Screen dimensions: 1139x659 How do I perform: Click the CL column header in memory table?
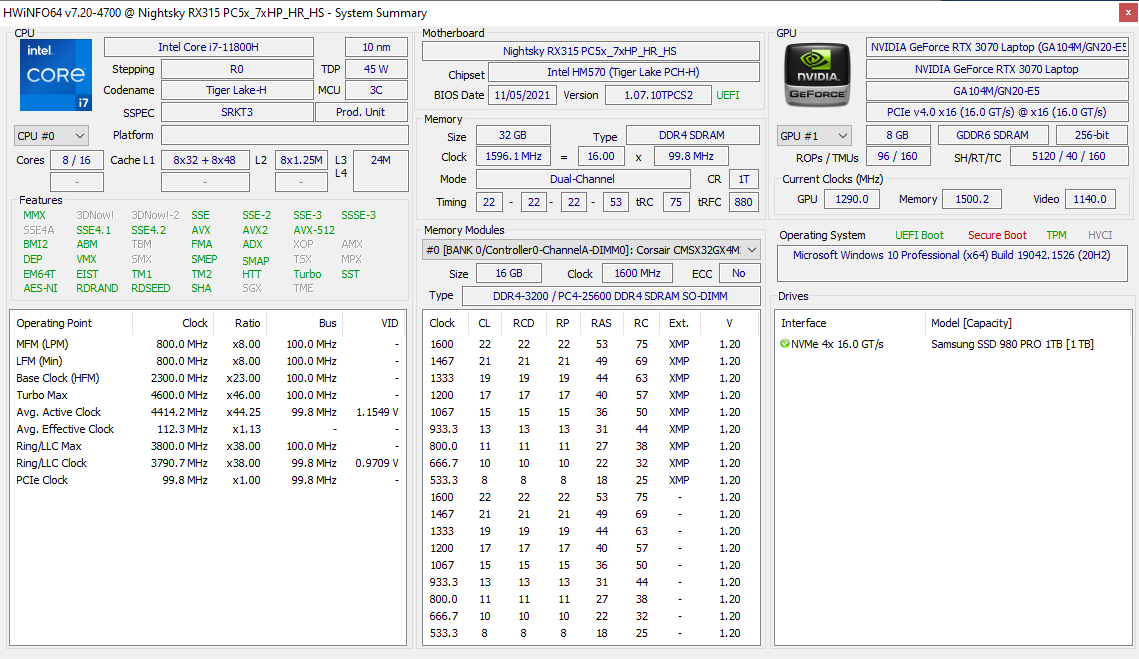pos(484,323)
